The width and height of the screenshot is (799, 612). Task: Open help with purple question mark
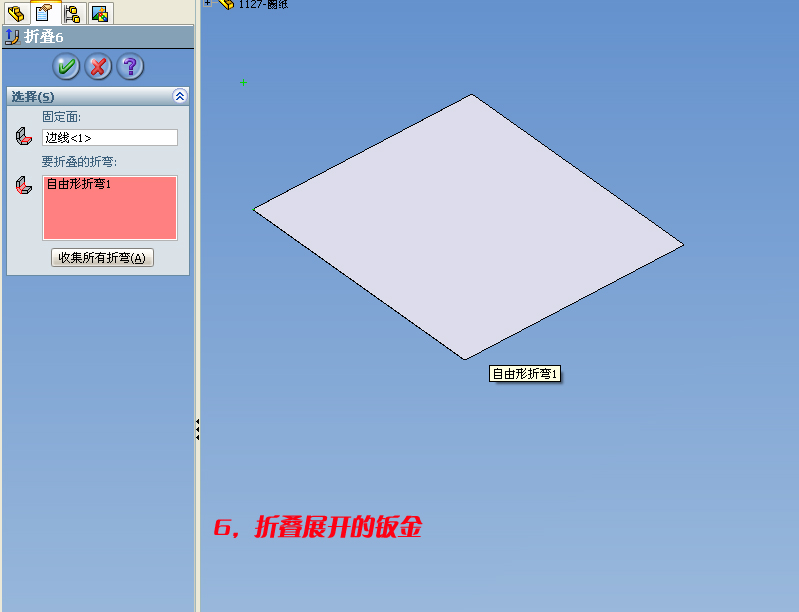pyautogui.click(x=130, y=66)
